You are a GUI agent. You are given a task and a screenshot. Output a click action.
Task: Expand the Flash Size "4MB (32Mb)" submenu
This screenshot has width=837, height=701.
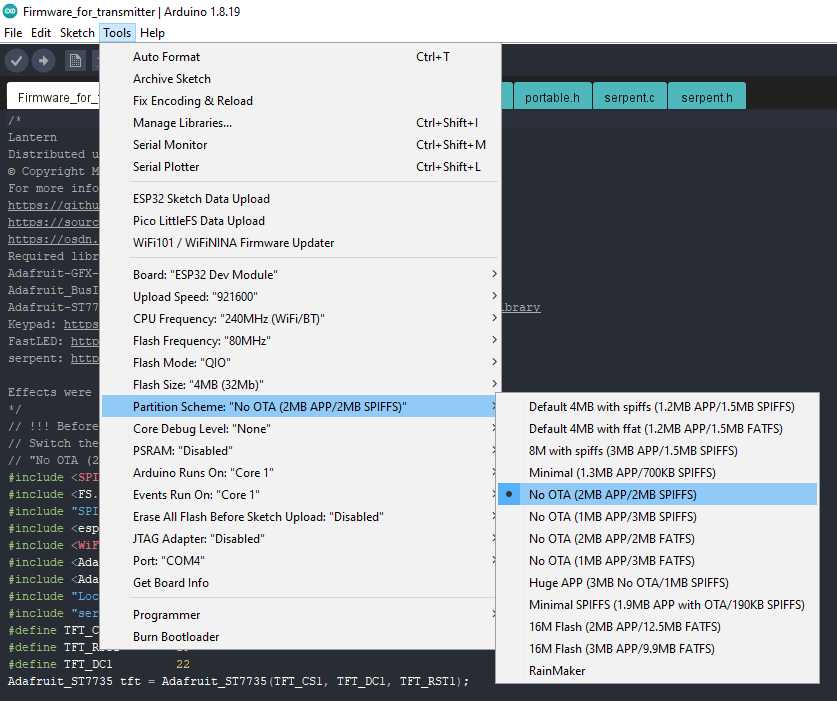(300, 384)
